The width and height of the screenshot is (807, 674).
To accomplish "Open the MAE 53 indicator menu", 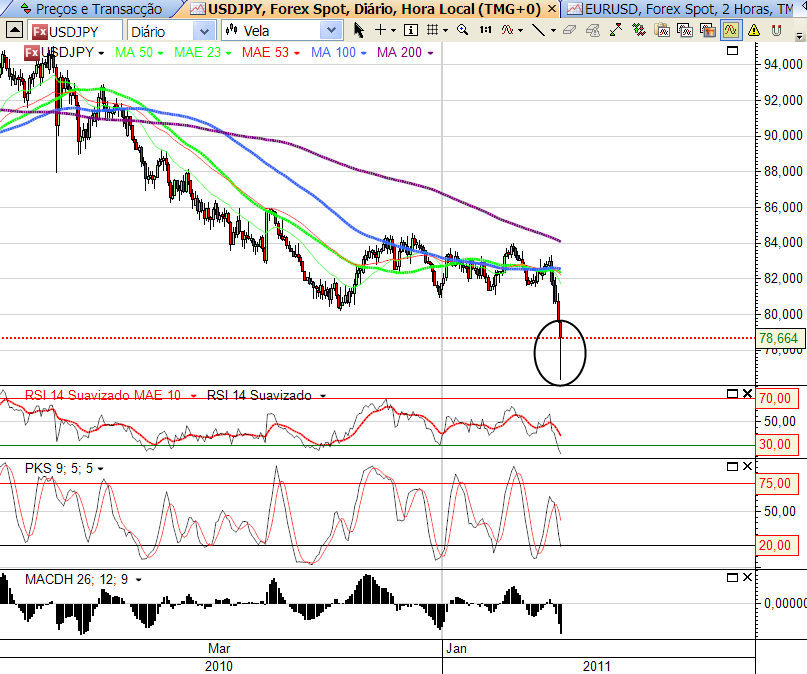I will tap(297, 53).
